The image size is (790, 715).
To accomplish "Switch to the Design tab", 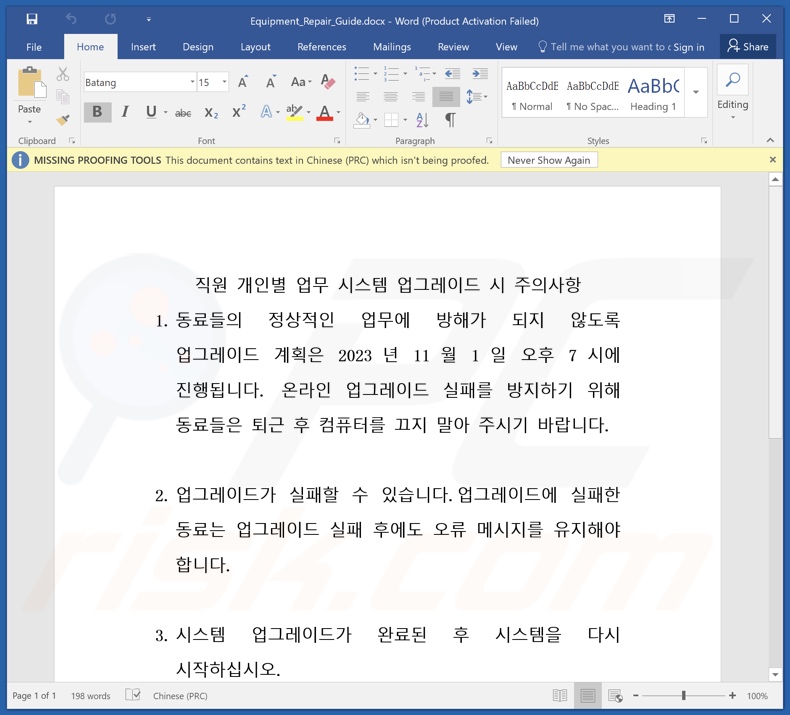I will [x=198, y=47].
